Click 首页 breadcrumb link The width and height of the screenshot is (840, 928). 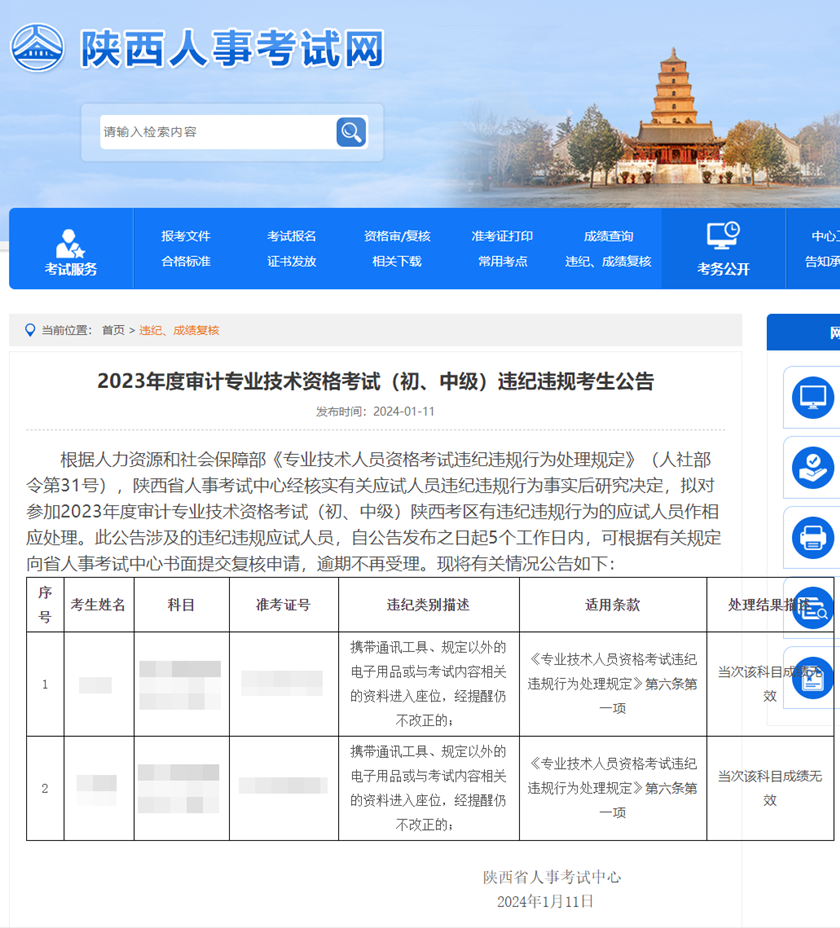pos(113,330)
